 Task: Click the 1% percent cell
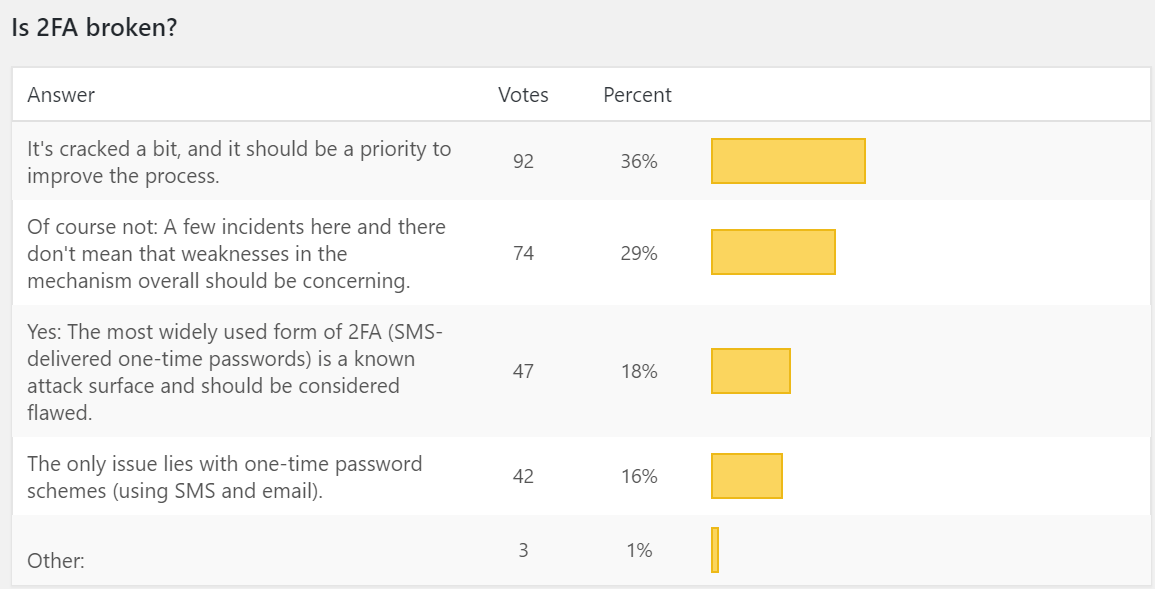coord(639,550)
